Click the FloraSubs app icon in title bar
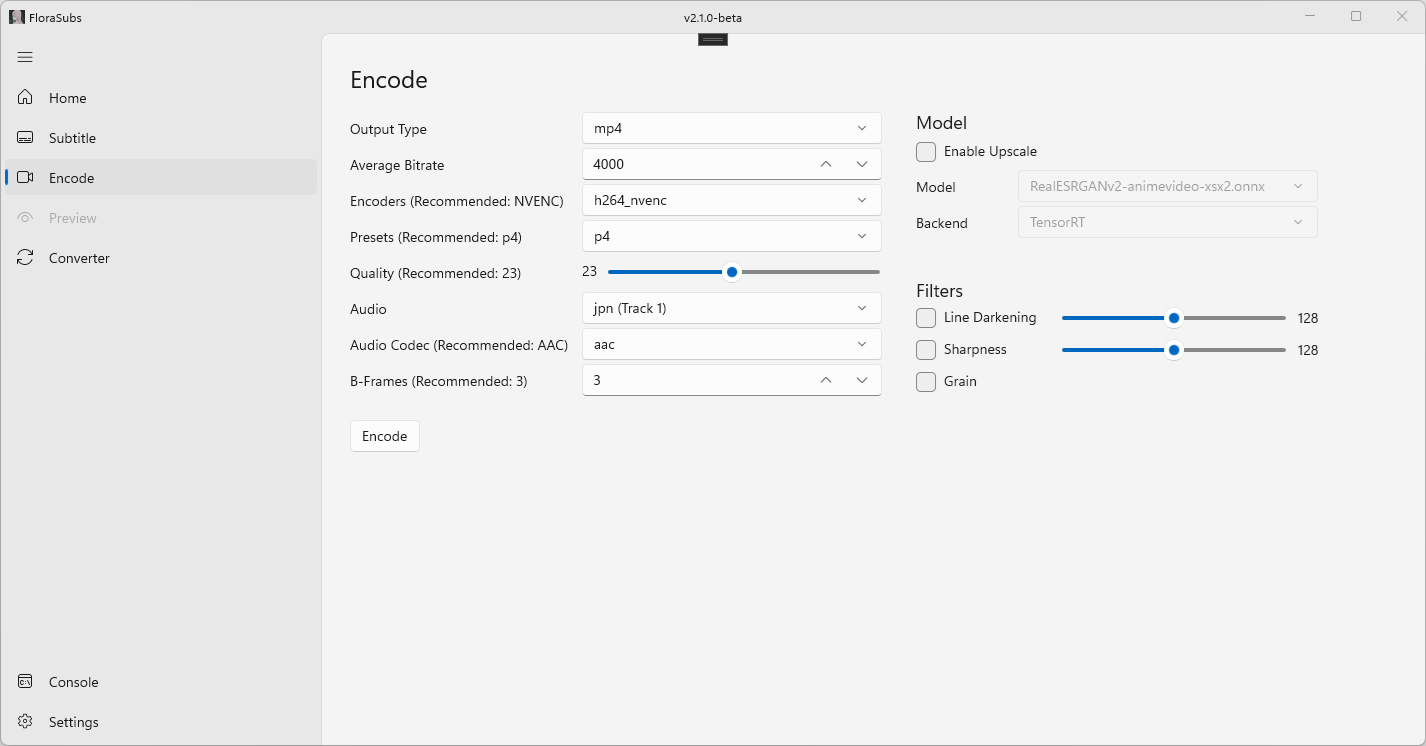The width and height of the screenshot is (1426, 746). coord(16,17)
